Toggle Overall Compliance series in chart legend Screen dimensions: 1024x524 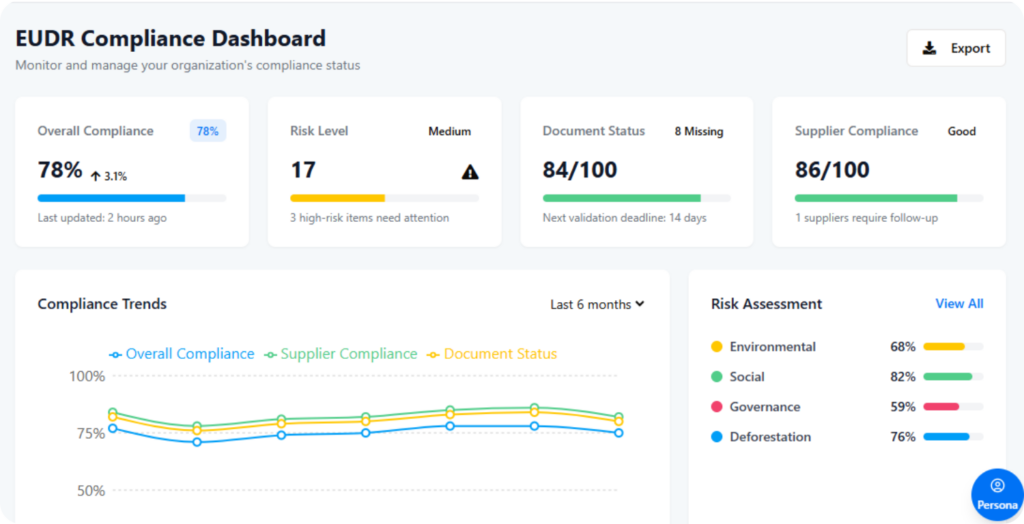point(181,354)
